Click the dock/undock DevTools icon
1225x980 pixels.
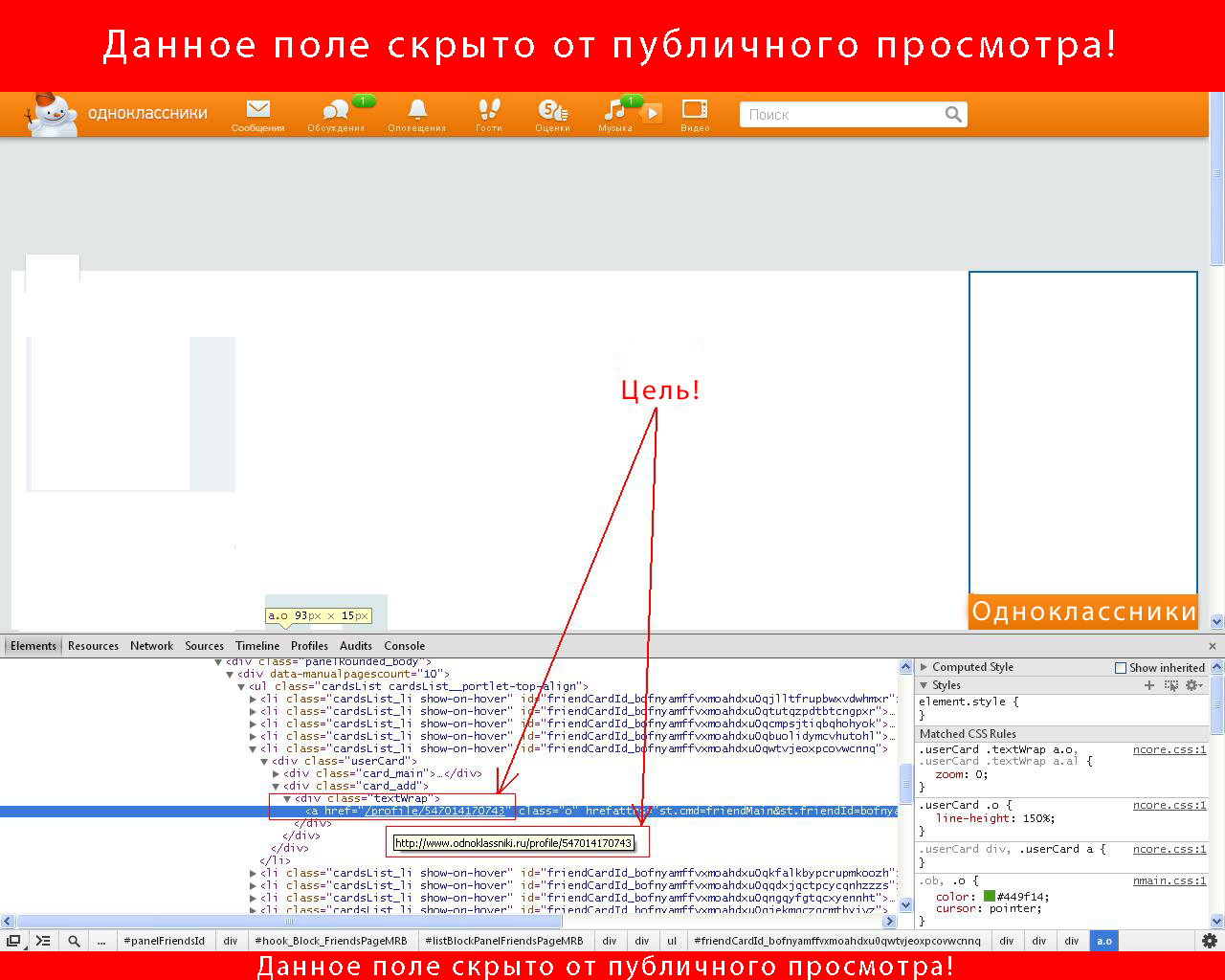tap(13, 941)
